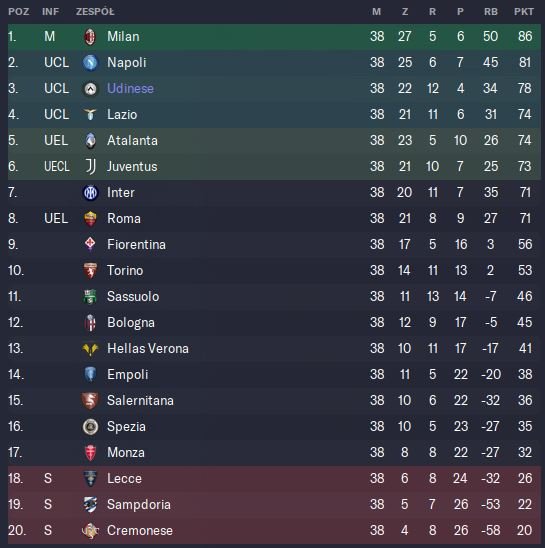Sort by the RB column header
The width and height of the screenshot is (545, 548).
click(x=490, y=12)
